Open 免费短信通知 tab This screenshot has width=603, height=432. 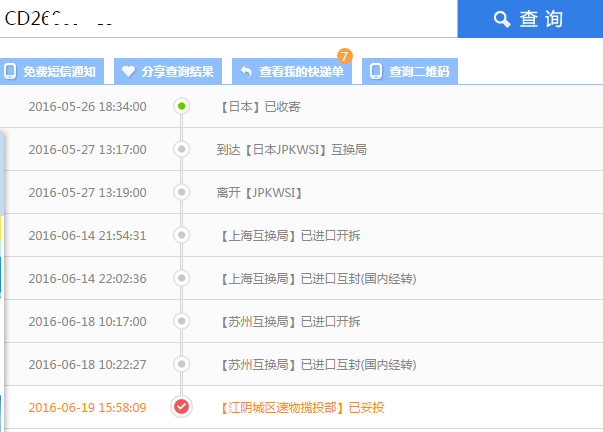click(52, 71)
